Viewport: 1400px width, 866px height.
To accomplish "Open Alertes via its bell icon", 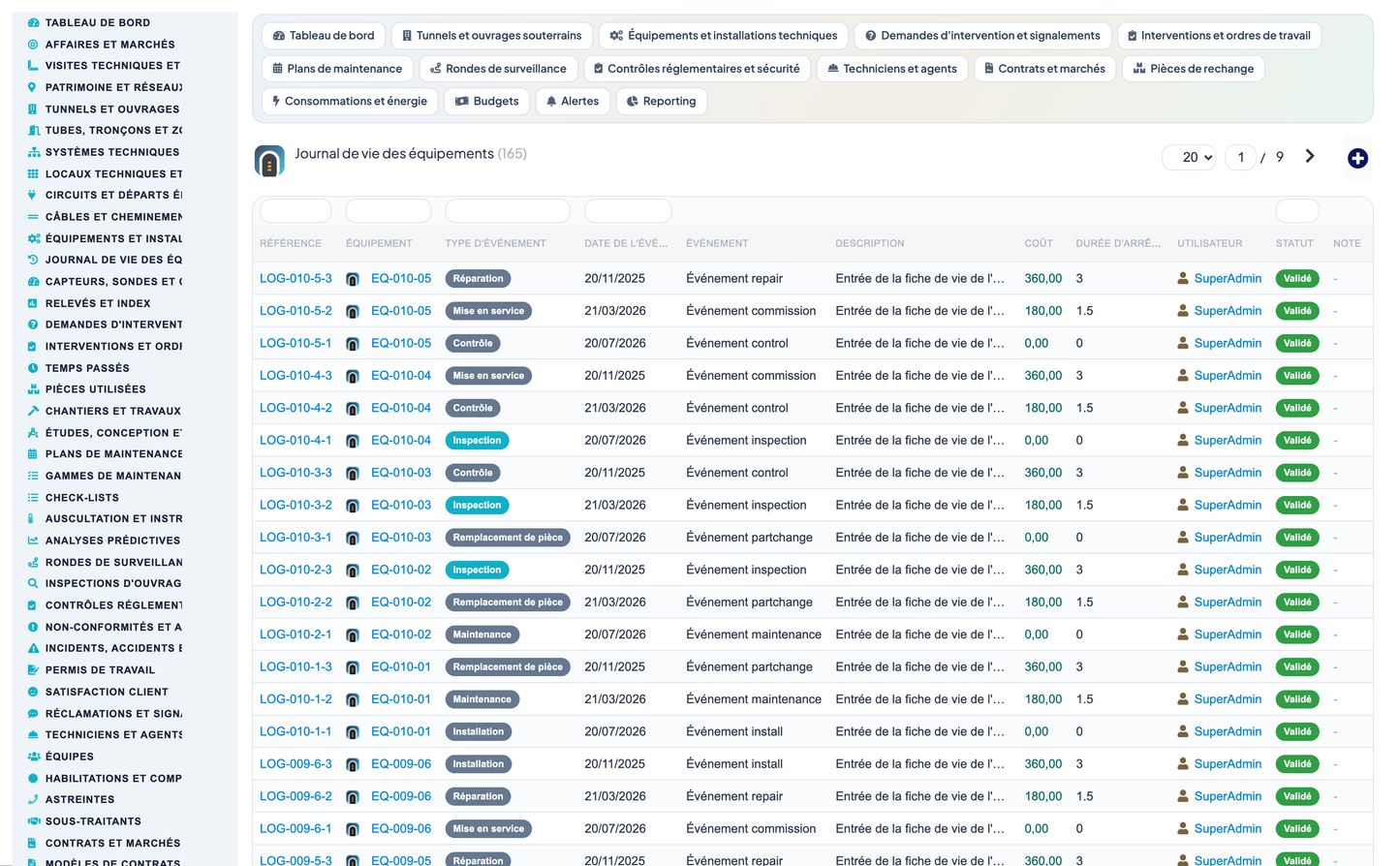I will coord(551,102).
